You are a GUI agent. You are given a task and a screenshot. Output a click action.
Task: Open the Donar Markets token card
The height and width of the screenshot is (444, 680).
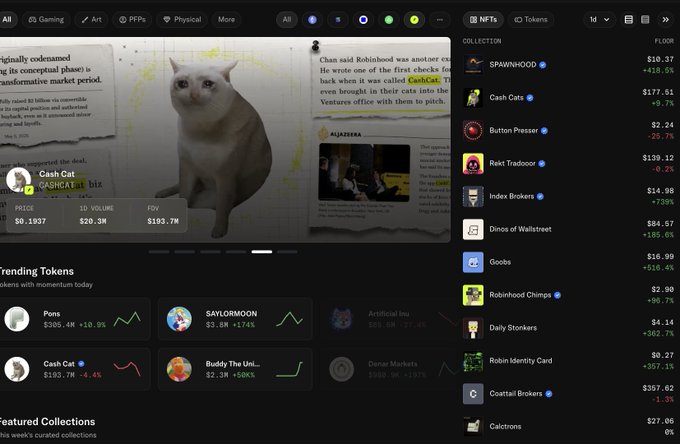[x=389, y=369]
